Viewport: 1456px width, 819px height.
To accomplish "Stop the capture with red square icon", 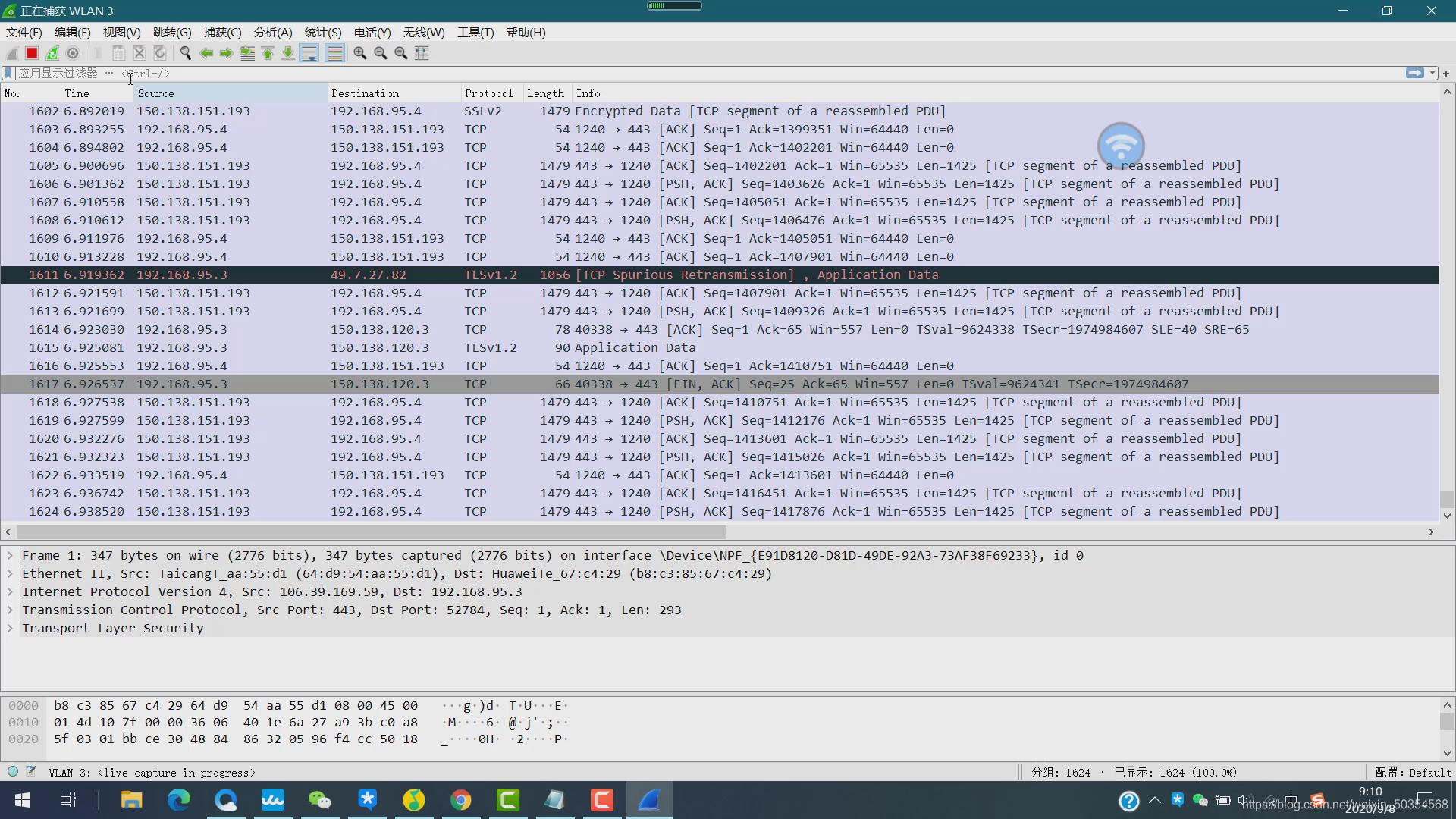I will (x=32, y=53).
